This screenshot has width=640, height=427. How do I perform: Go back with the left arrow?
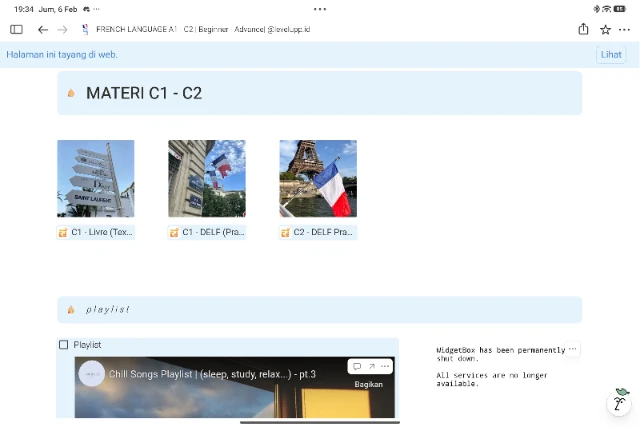pos(43,29)
